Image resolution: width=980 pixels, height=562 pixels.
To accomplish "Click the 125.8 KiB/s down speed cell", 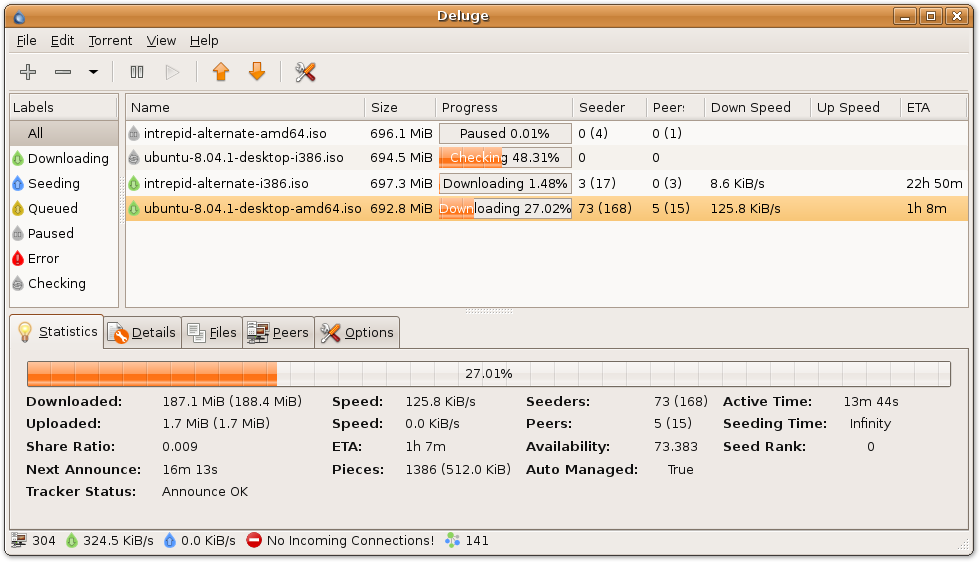I will pos(746,208).
